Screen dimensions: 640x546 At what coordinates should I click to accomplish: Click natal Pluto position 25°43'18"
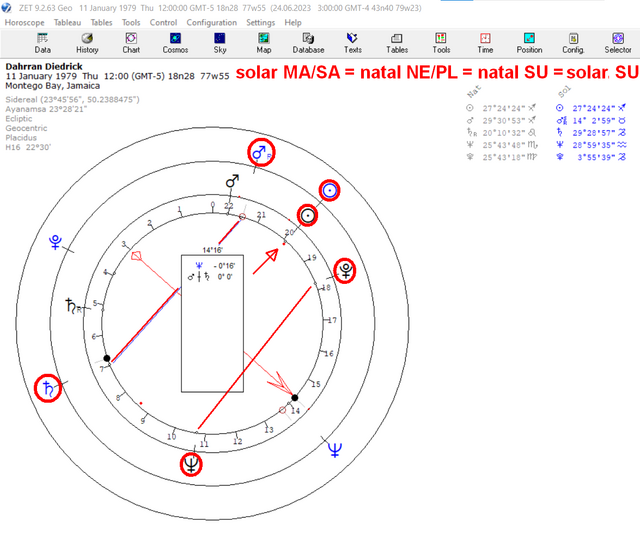(x=504, y=157)
